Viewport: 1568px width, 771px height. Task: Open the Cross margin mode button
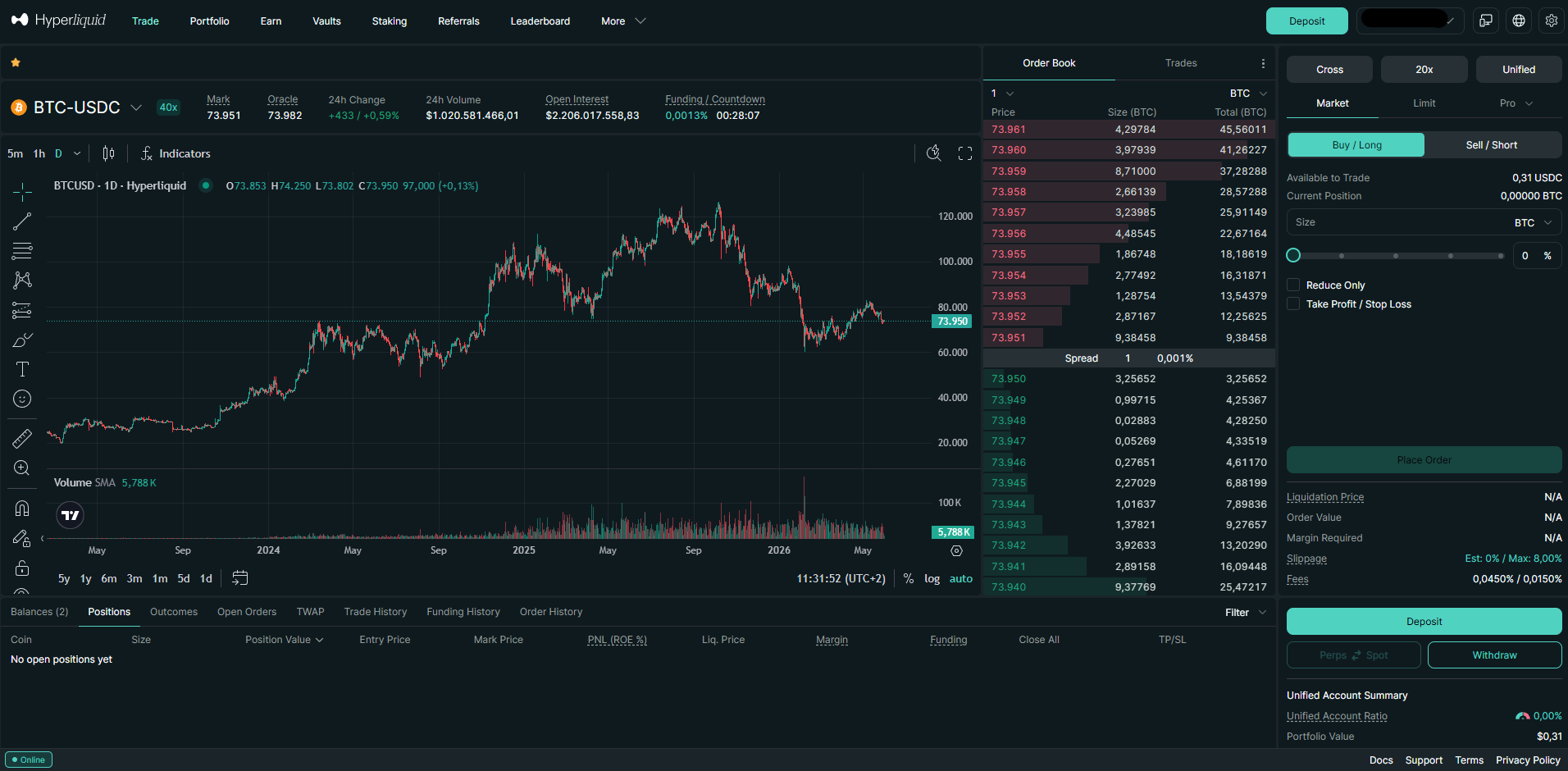[x=1329, y=70]
